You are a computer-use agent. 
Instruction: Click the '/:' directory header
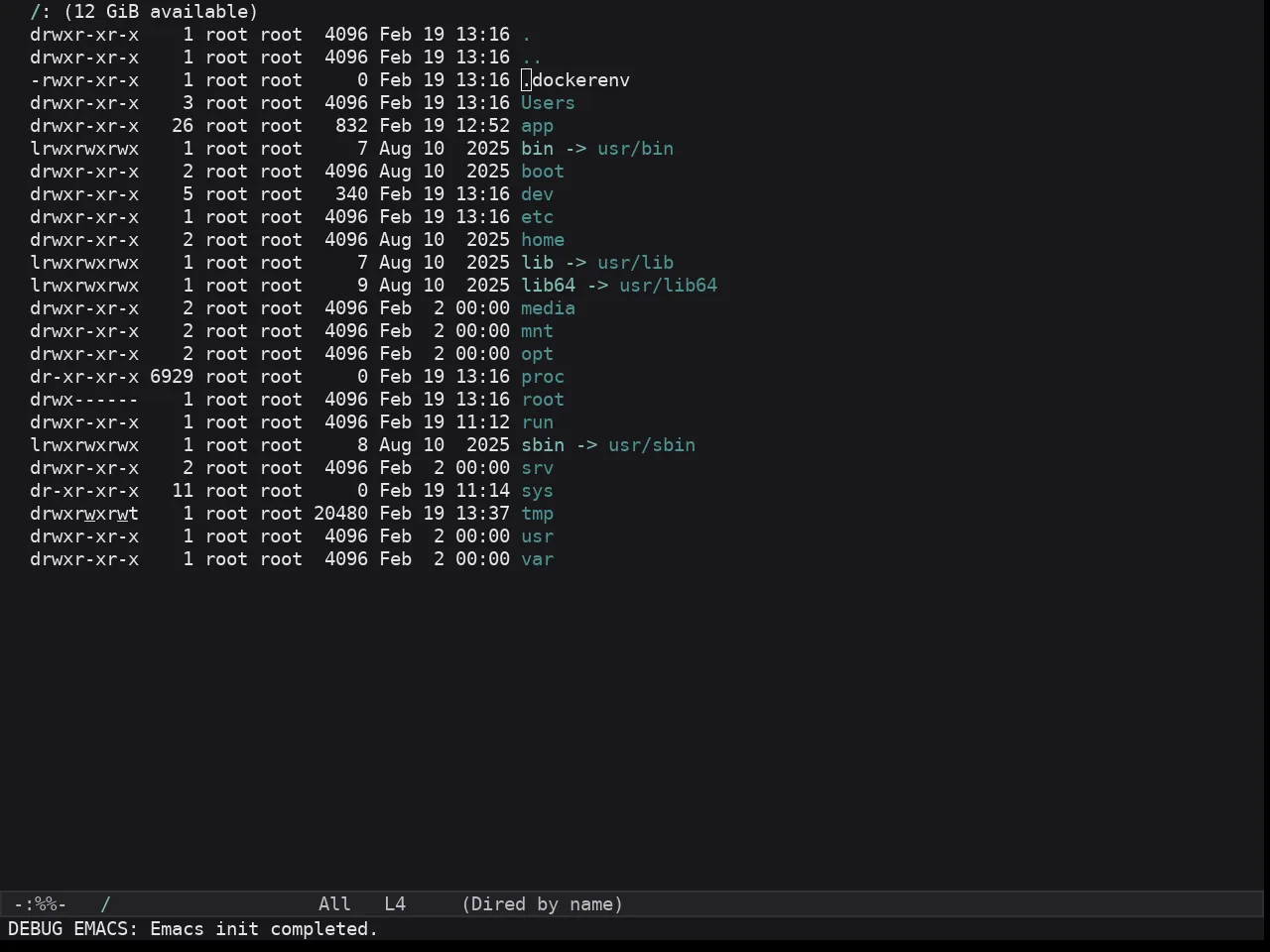coord(41,12)
